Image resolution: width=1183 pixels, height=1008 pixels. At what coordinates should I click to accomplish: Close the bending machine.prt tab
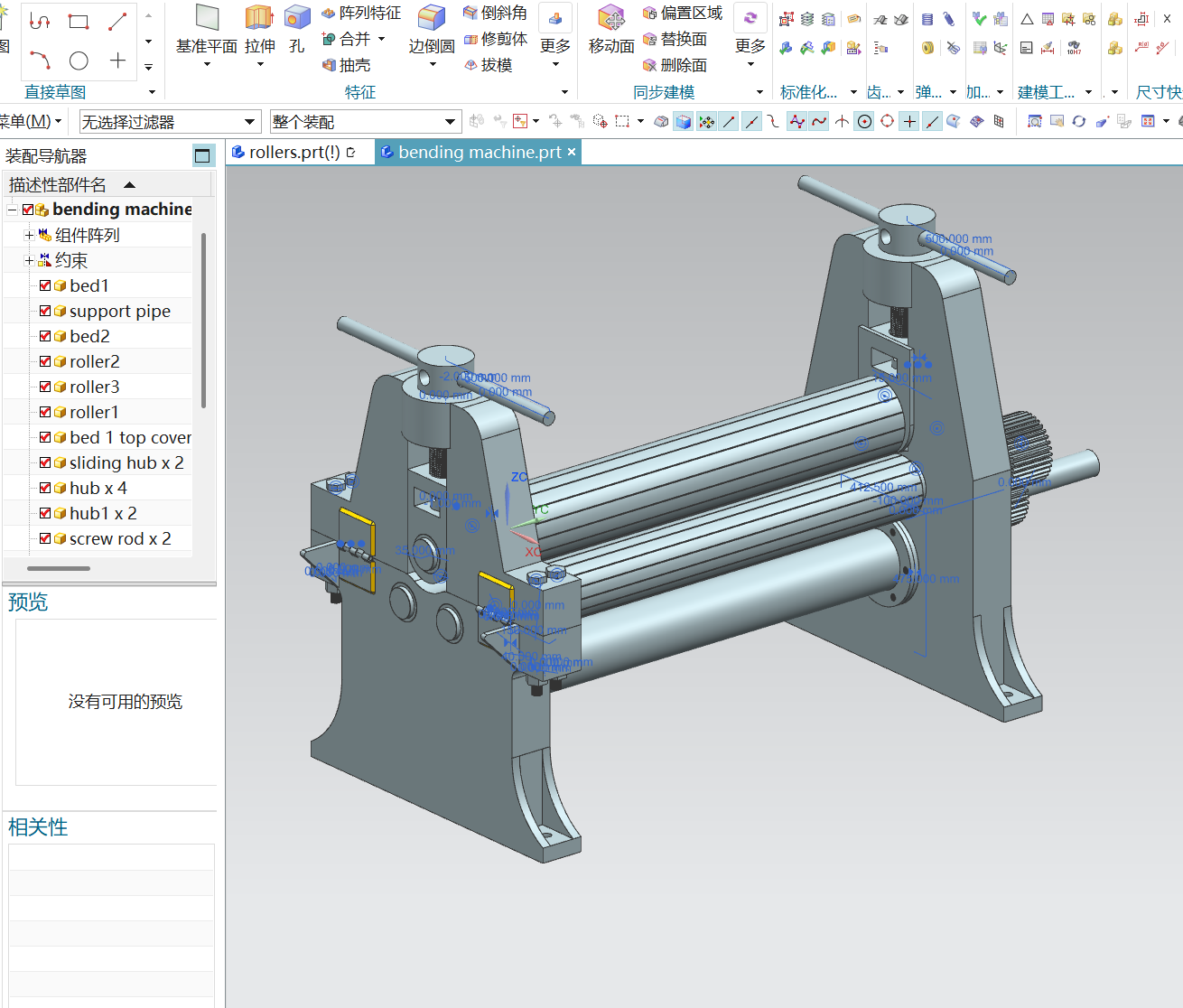[572, 153]
